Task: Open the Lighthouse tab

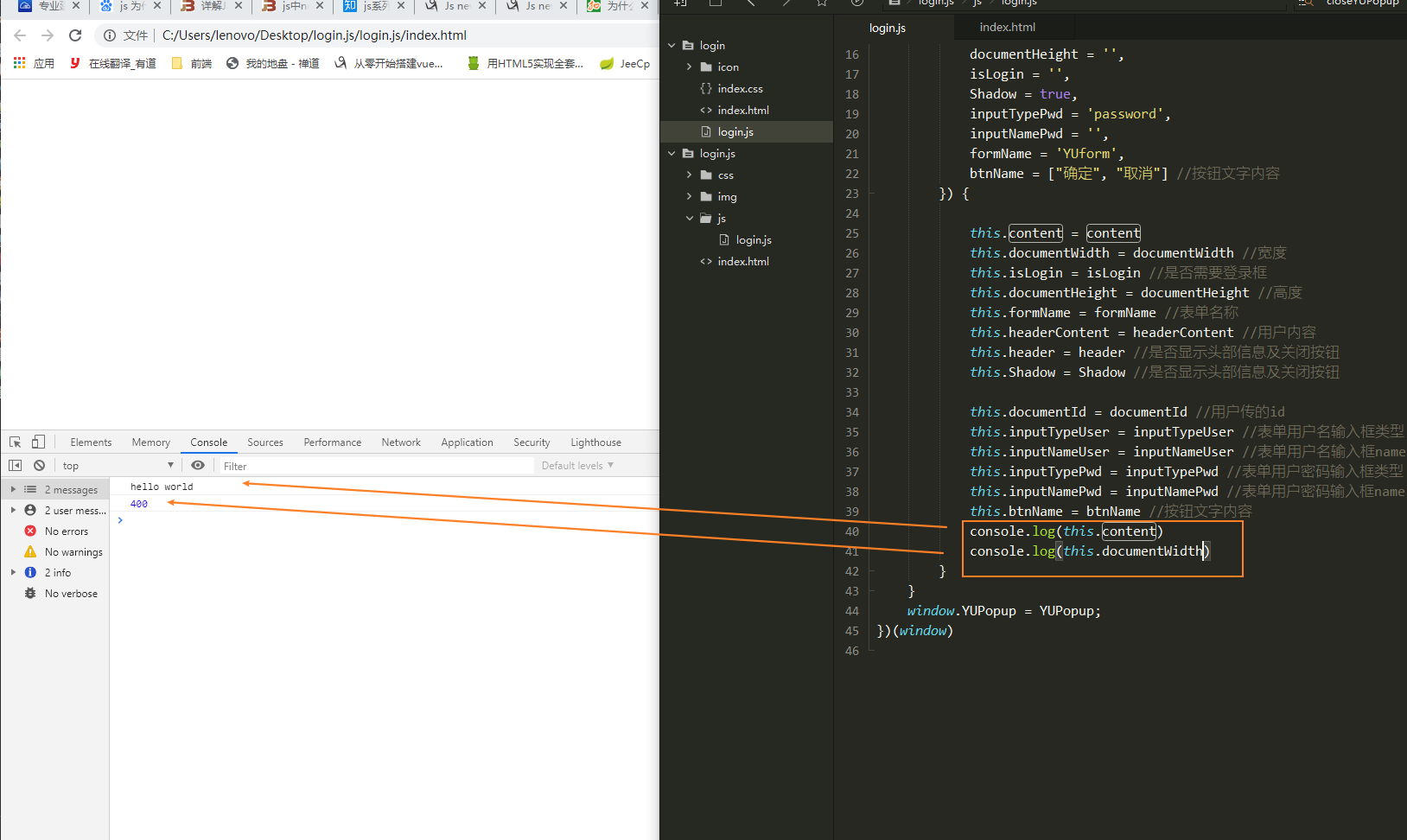Action: click(x=595, y=442)
